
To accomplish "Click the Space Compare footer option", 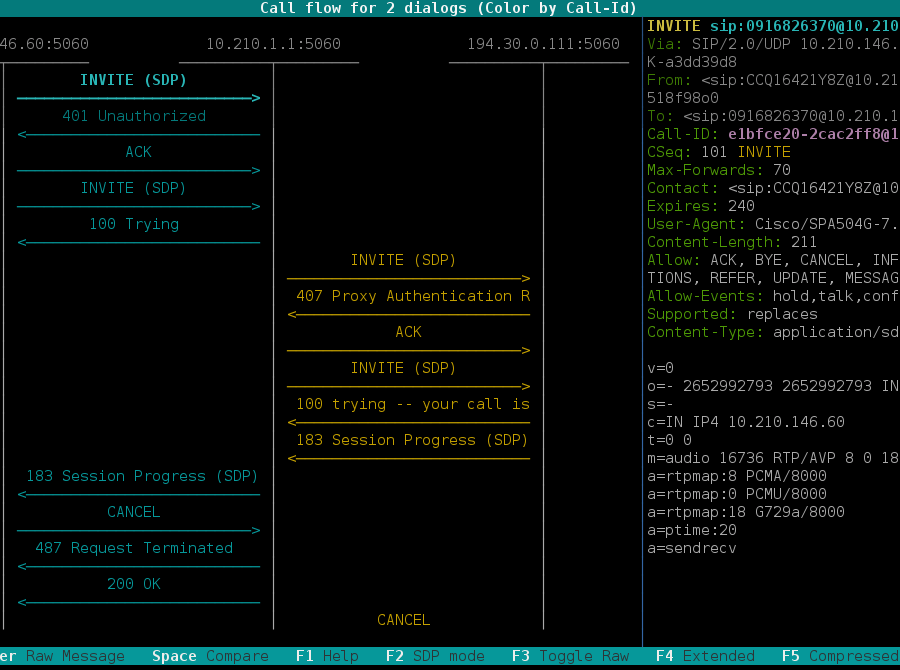I will click(x=210, y=656).
